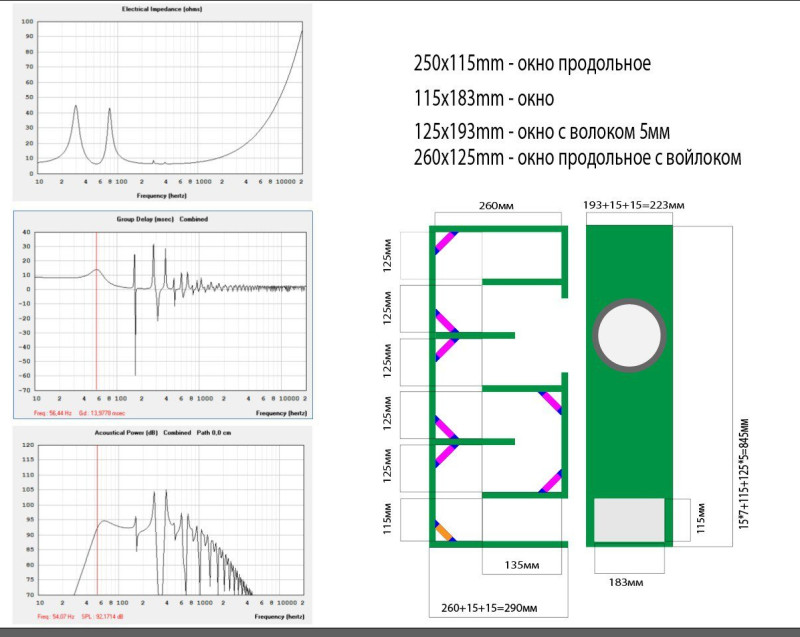
Task: Click the 'Group Delay (msec) Combined' chart title
Action: coord(162,219)
